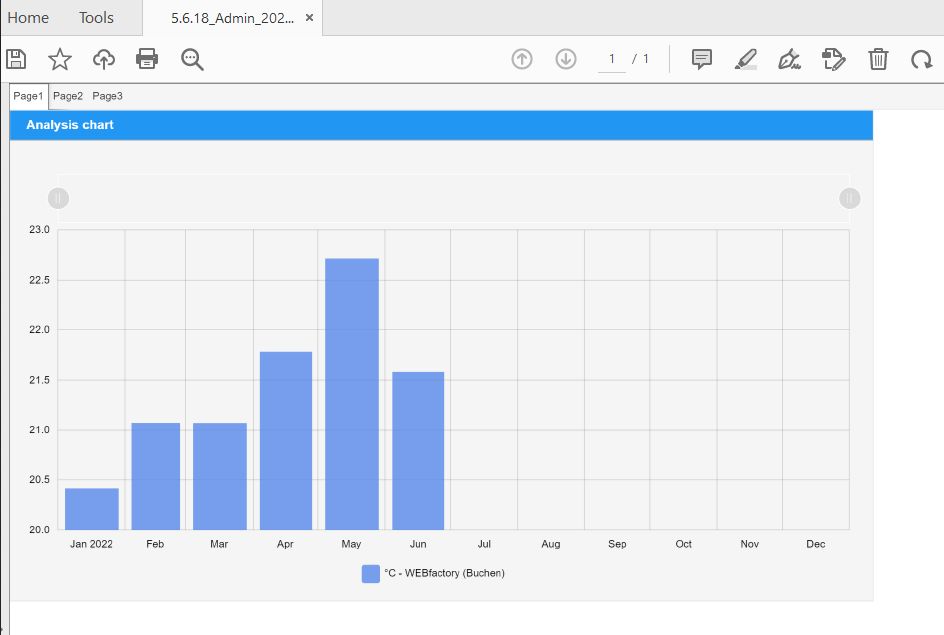This screenshot has width=944, height=635.
Task: Bookmark document with the star icon
Action: point(60,59)
